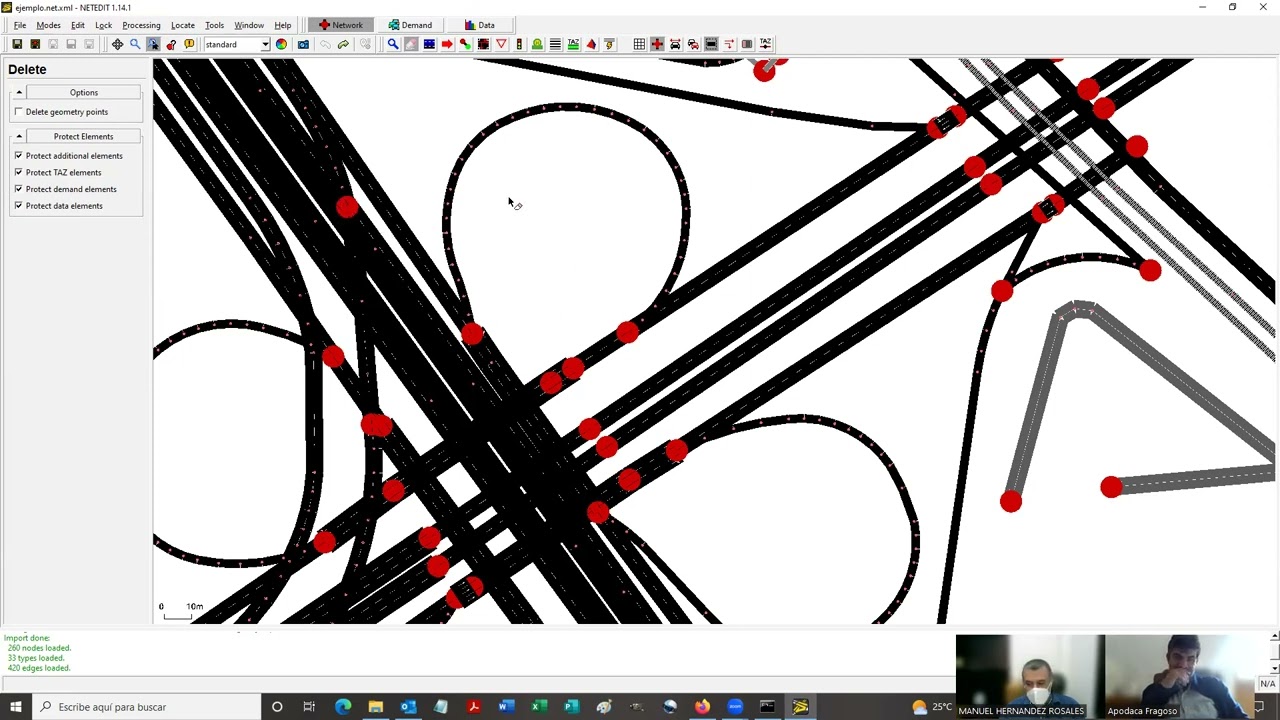Click the 420 edges loaded message
1280x720 pixels.
click(39, 668)
